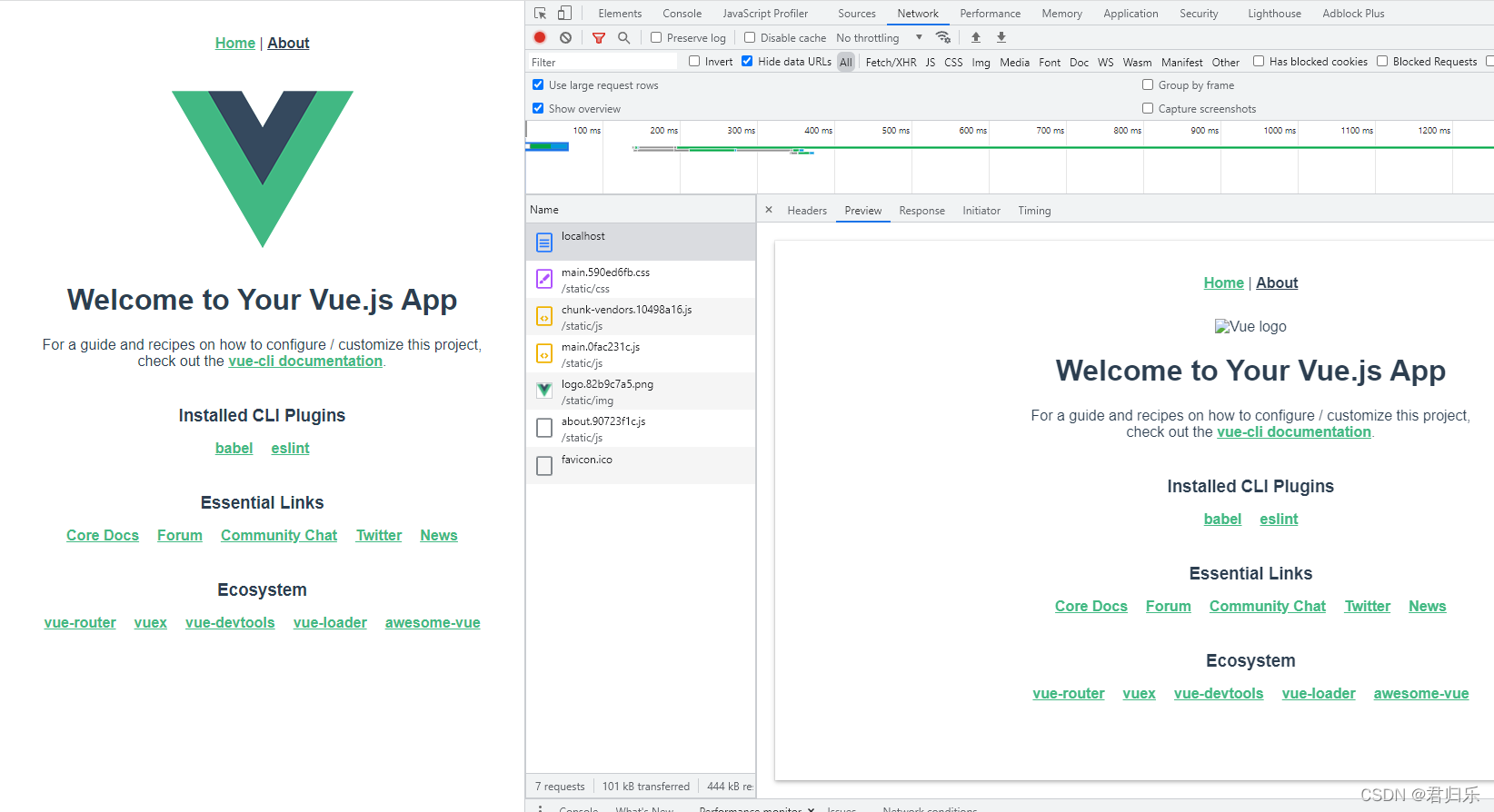Click the About link on the main page
1494x812 pixels.
point(288,43)
